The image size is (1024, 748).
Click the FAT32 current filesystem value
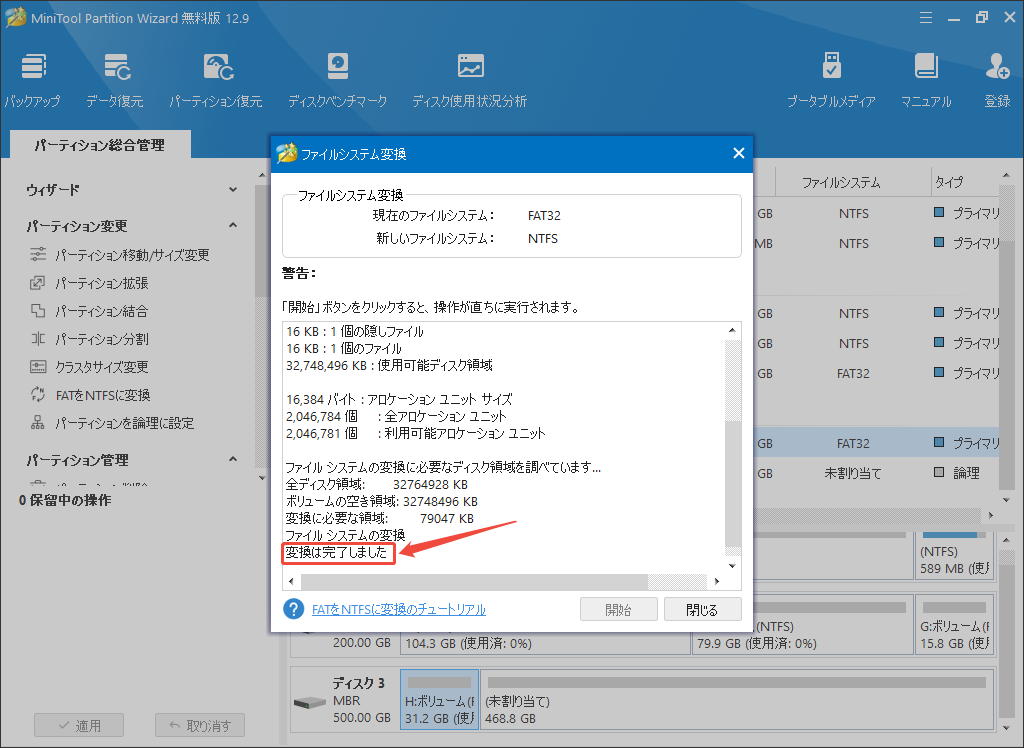pos(544,216)
